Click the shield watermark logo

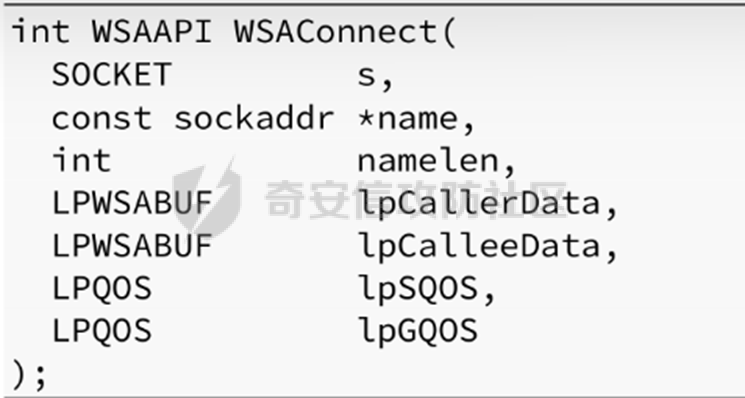206,197
